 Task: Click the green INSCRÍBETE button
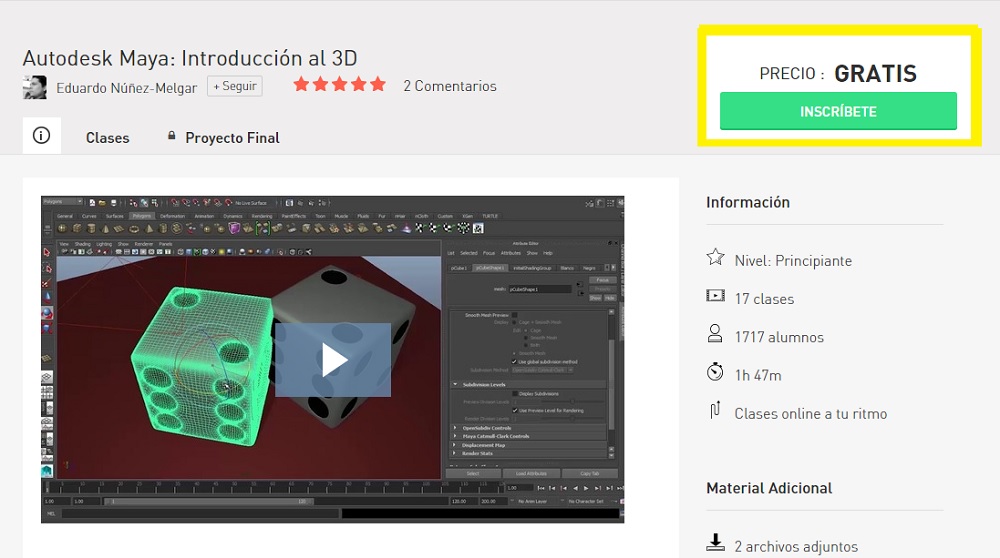click(838, 111)
